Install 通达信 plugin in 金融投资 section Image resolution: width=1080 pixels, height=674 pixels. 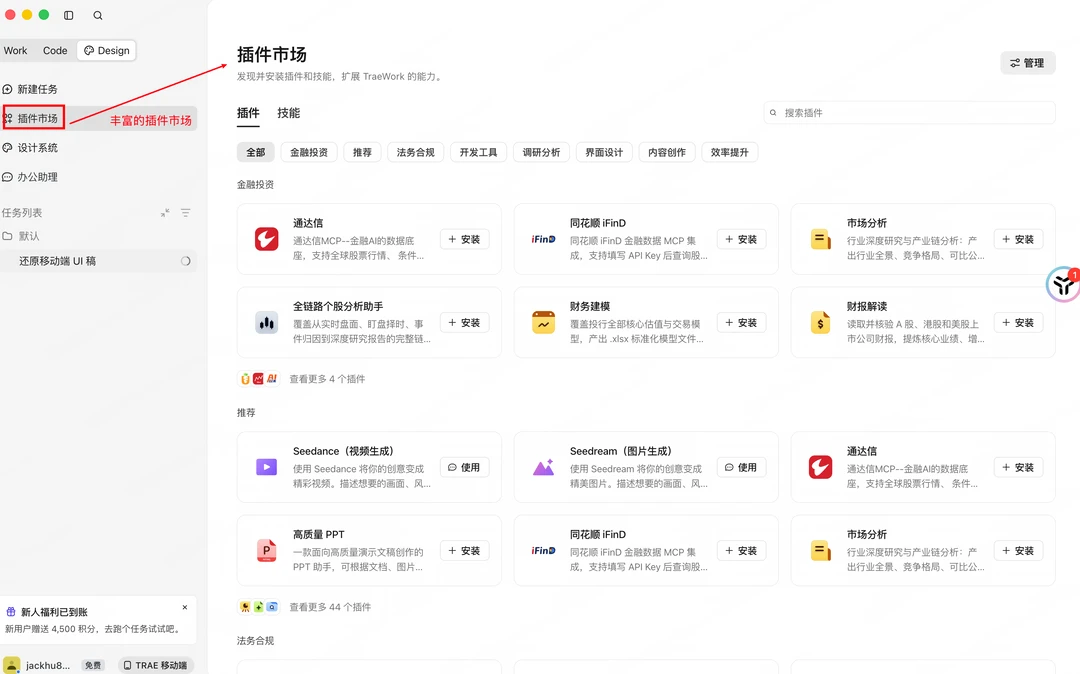(x=465, y=239)
